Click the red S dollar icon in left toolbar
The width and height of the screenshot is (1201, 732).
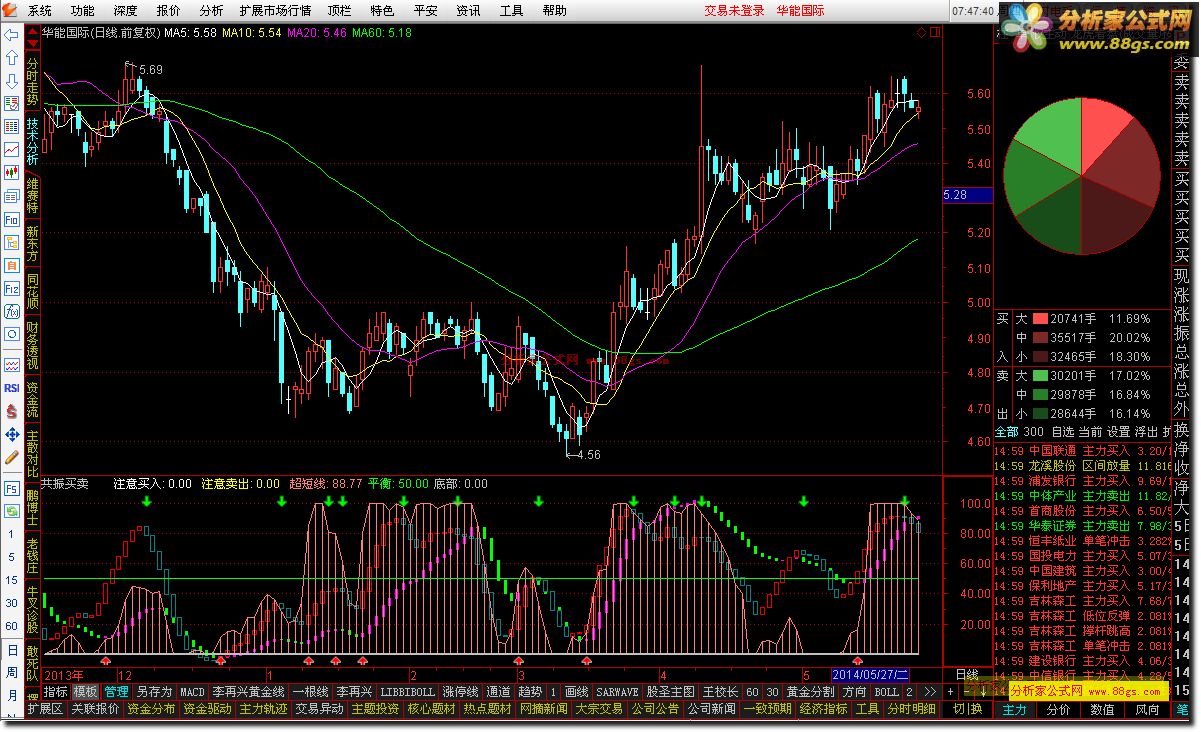coord(12,410)
